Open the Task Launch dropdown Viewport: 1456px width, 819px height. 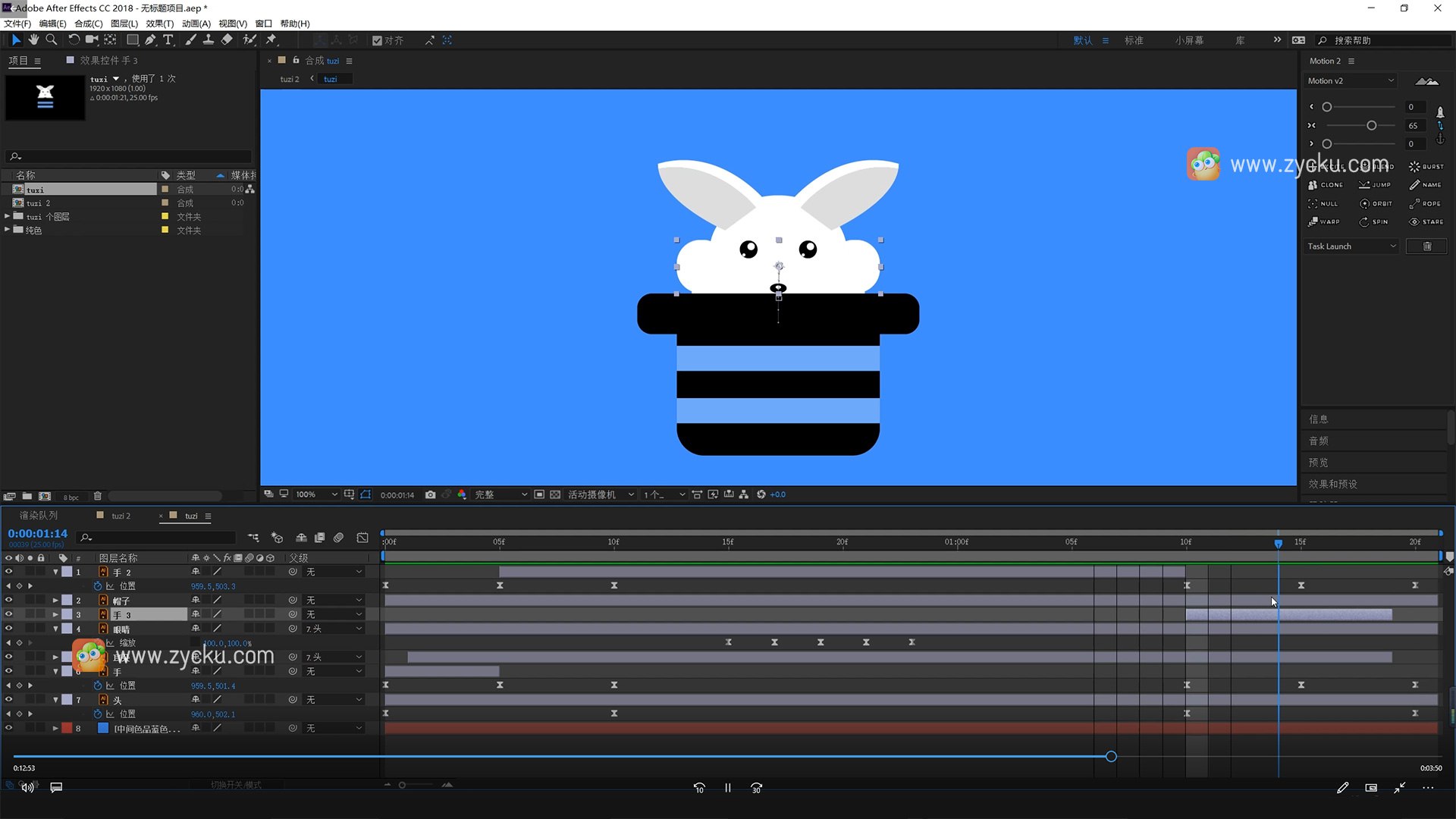[x=1351, y=246]
